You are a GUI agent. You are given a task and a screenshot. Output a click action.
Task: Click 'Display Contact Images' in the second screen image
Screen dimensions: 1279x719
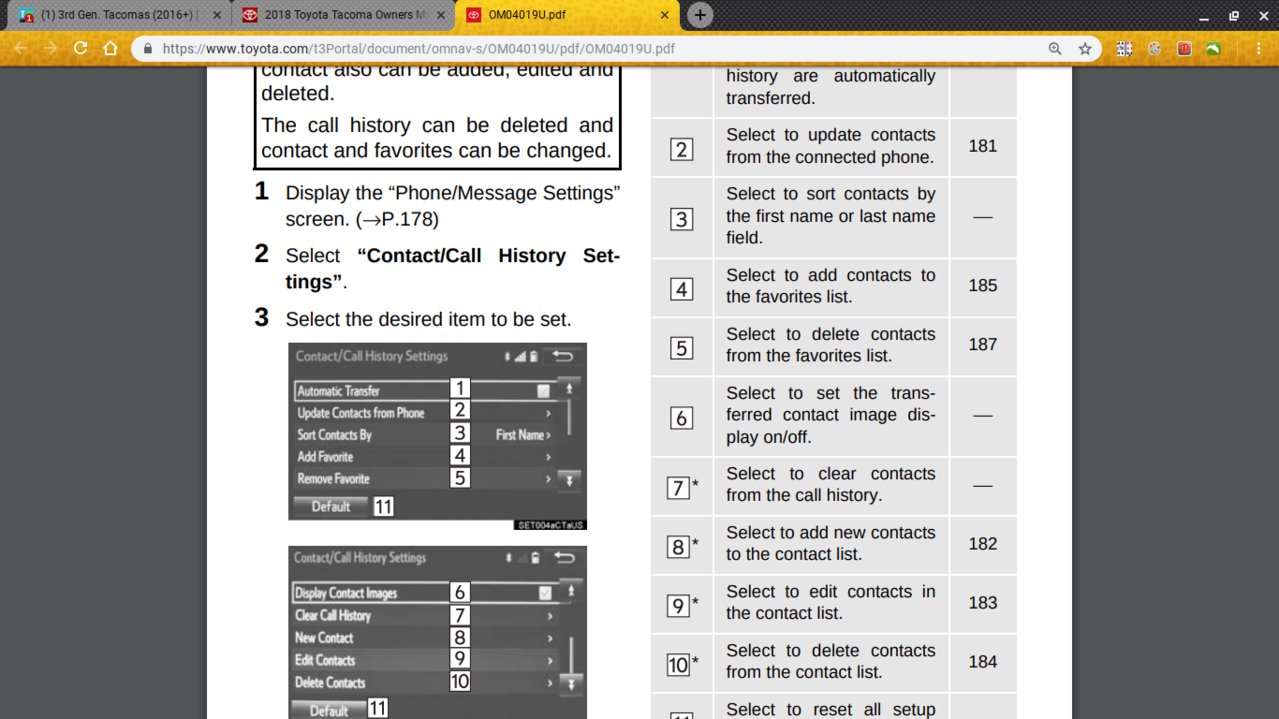pyautogui.click(x=346, y=593)
